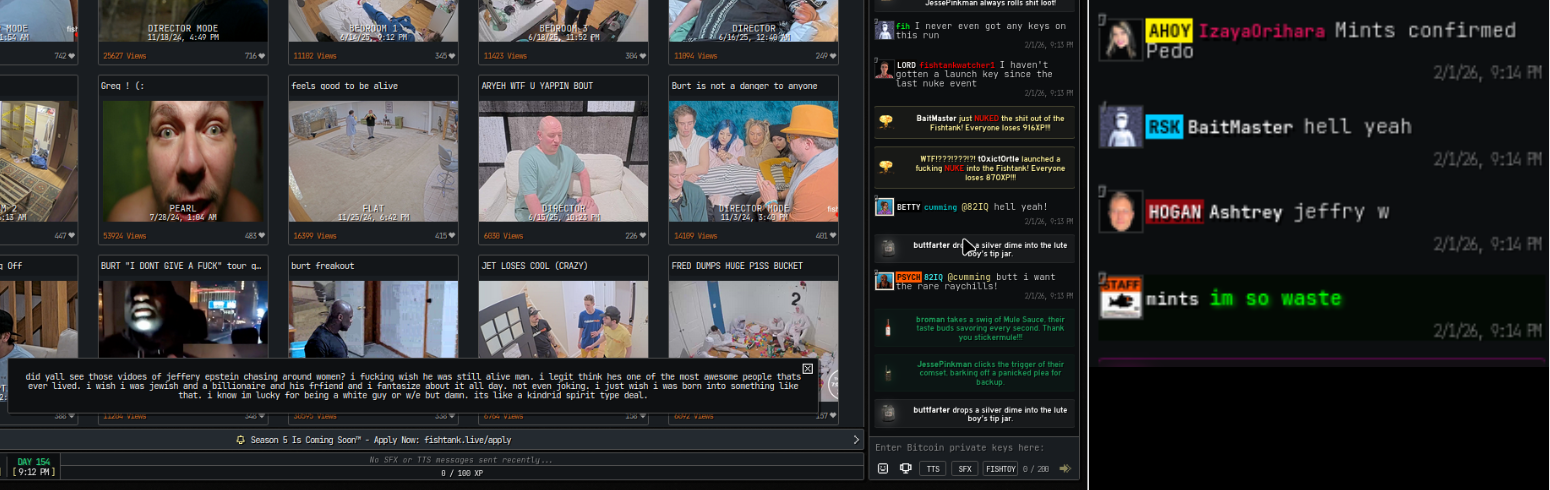This screenshot has height=490, width=1550.
Task: Click the @cumming mention in chat
Action: tap(970, 276)
